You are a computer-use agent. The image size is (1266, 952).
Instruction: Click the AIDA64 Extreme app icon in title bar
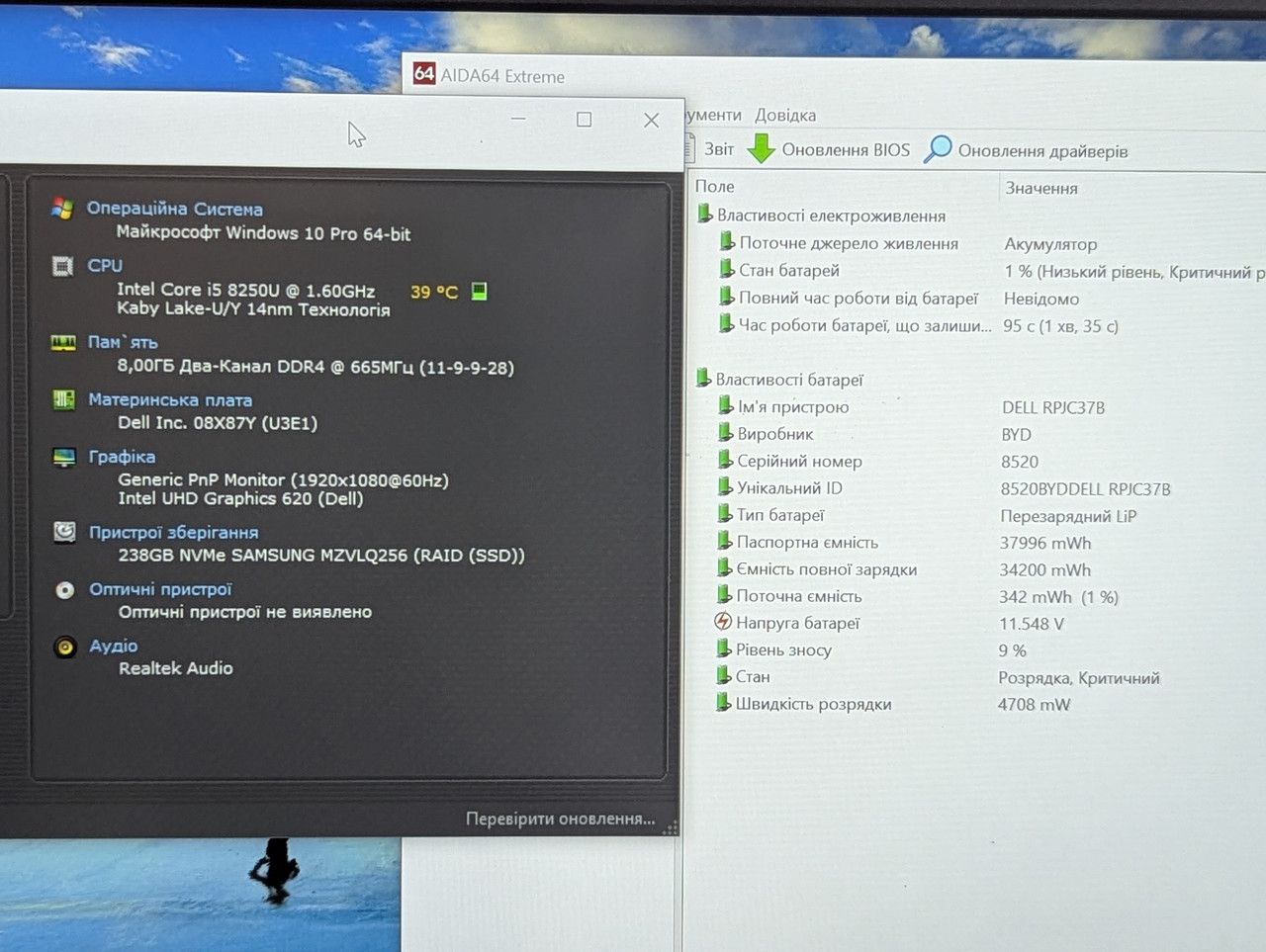pos(424,73)
